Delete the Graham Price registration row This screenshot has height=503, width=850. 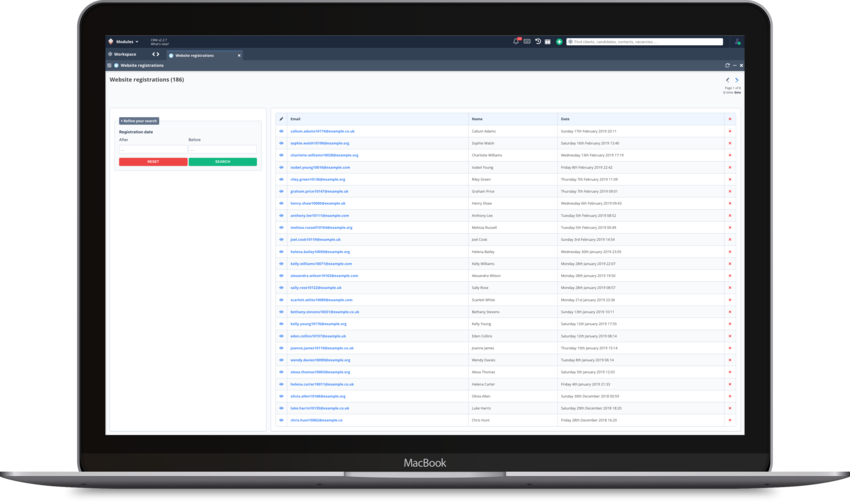point(730,191)
